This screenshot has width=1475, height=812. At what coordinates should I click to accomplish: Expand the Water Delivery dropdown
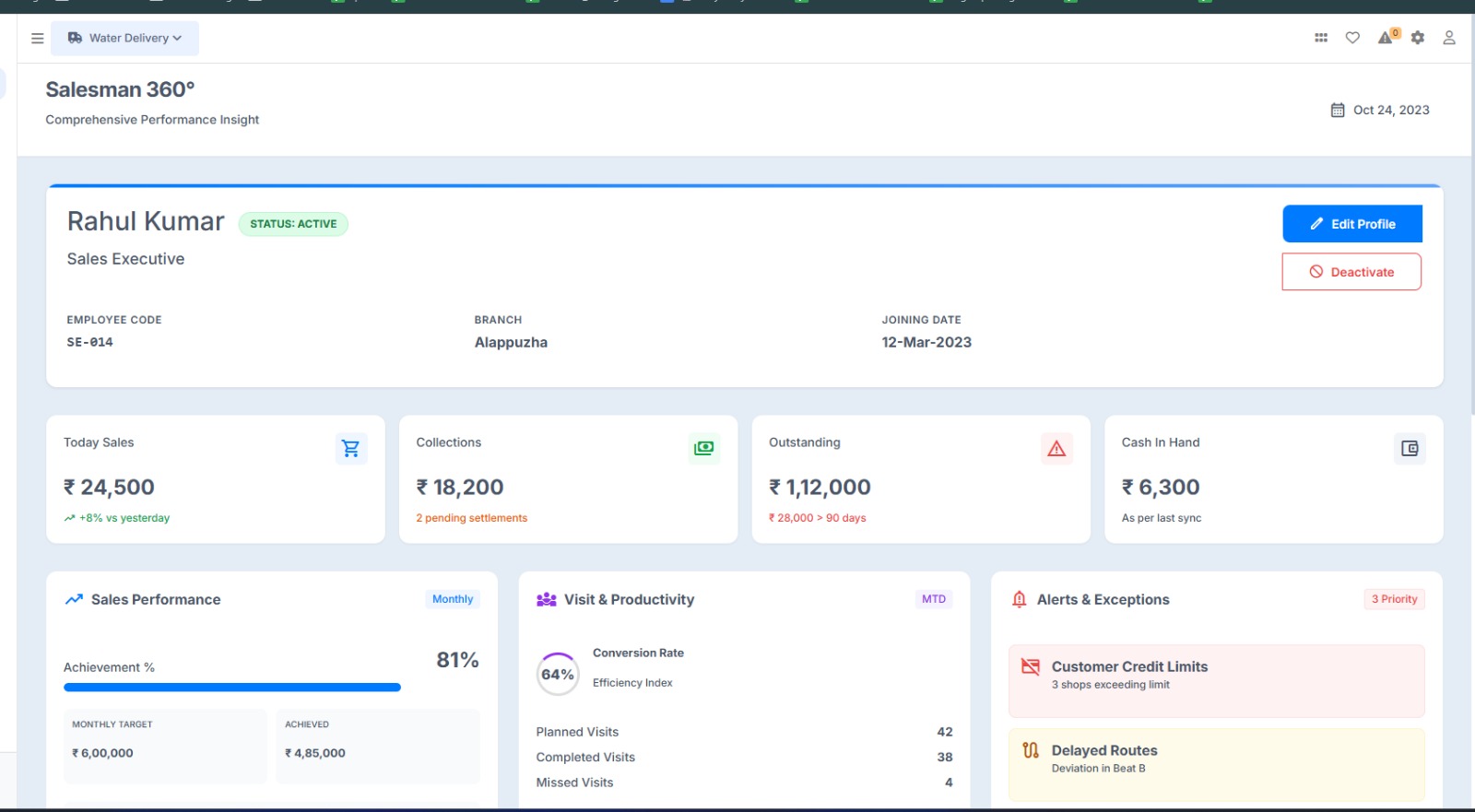[125, 39]
